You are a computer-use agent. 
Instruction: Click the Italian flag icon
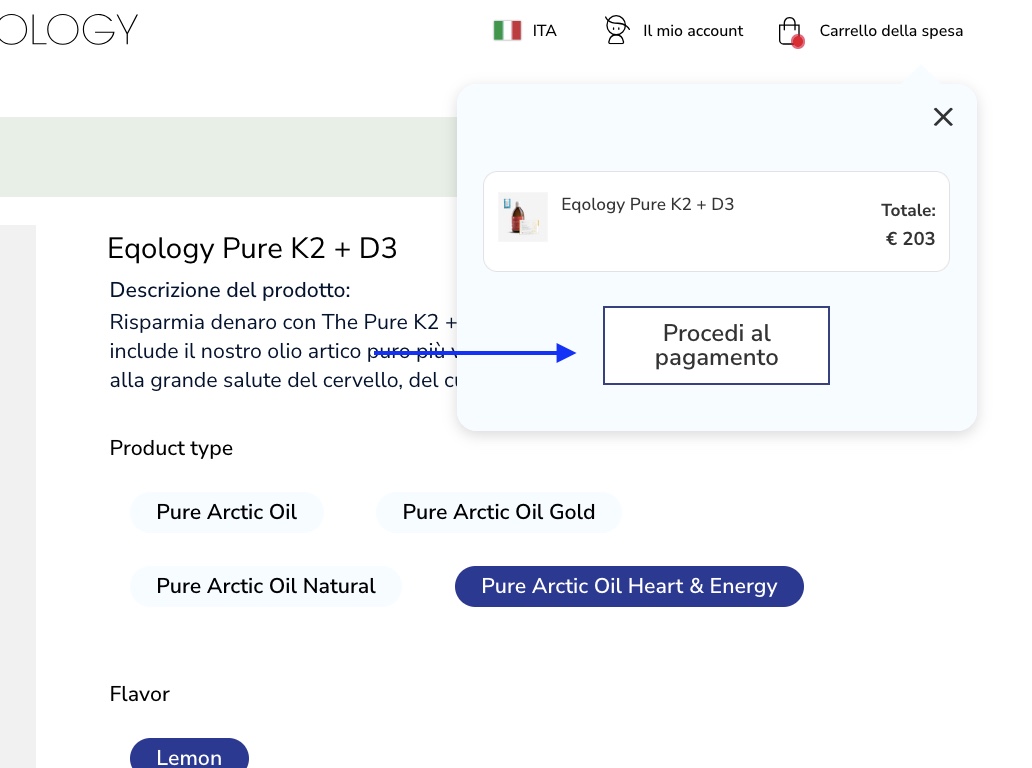pyautogui.click(x=507, y=30)
